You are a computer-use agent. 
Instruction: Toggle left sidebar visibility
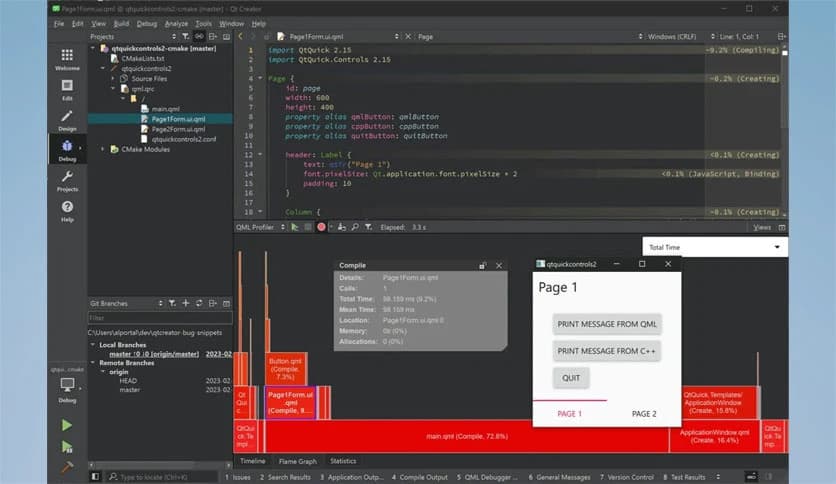coord(95,477)
